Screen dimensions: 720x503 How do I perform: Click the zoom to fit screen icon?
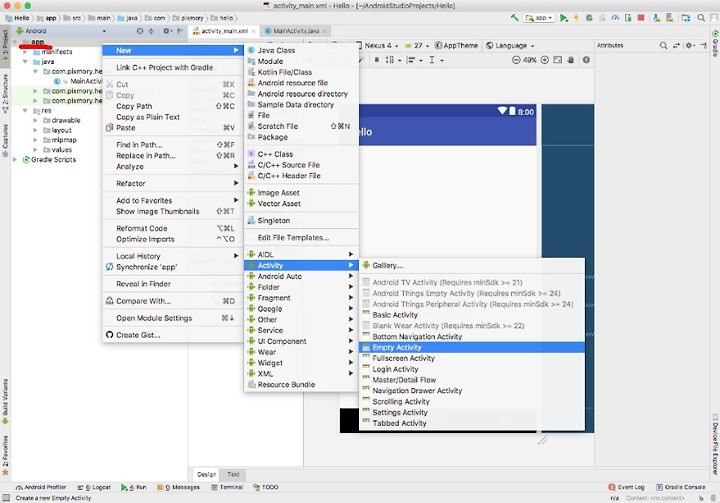(557, 60)
